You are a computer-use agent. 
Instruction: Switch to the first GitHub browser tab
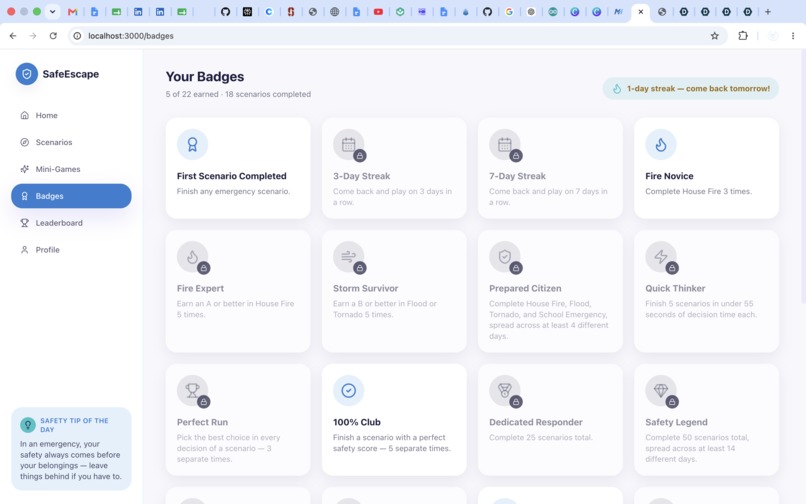point(225,11)
